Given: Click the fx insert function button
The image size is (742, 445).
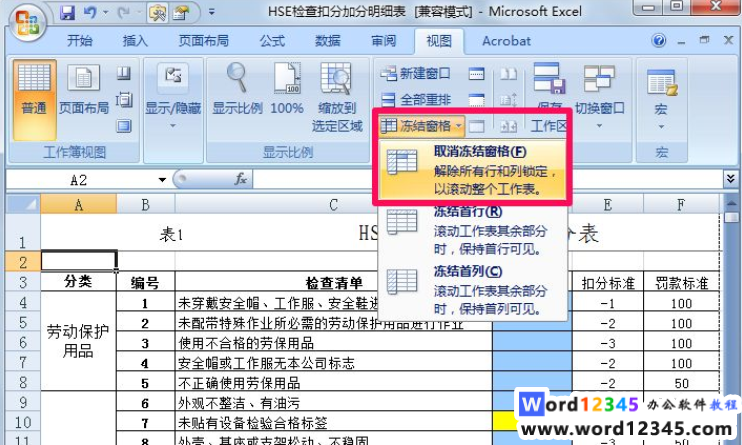Looking at the screenshot, I should 240,179.
